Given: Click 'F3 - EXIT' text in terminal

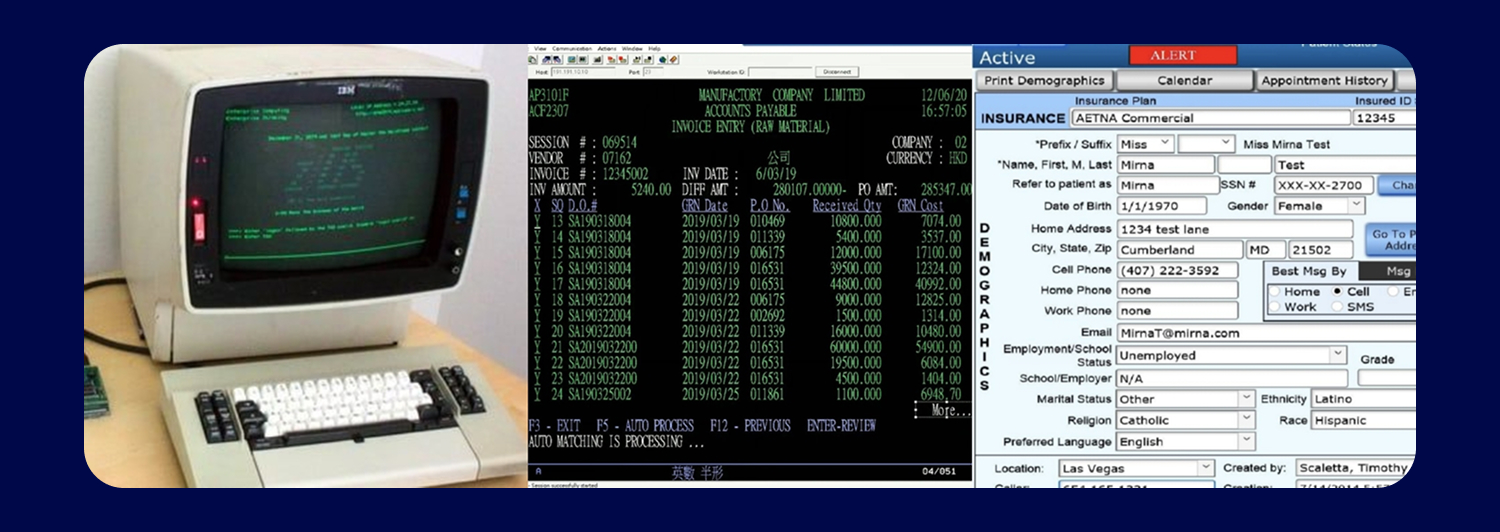Looking at the screenshot, I should point(554,426).
